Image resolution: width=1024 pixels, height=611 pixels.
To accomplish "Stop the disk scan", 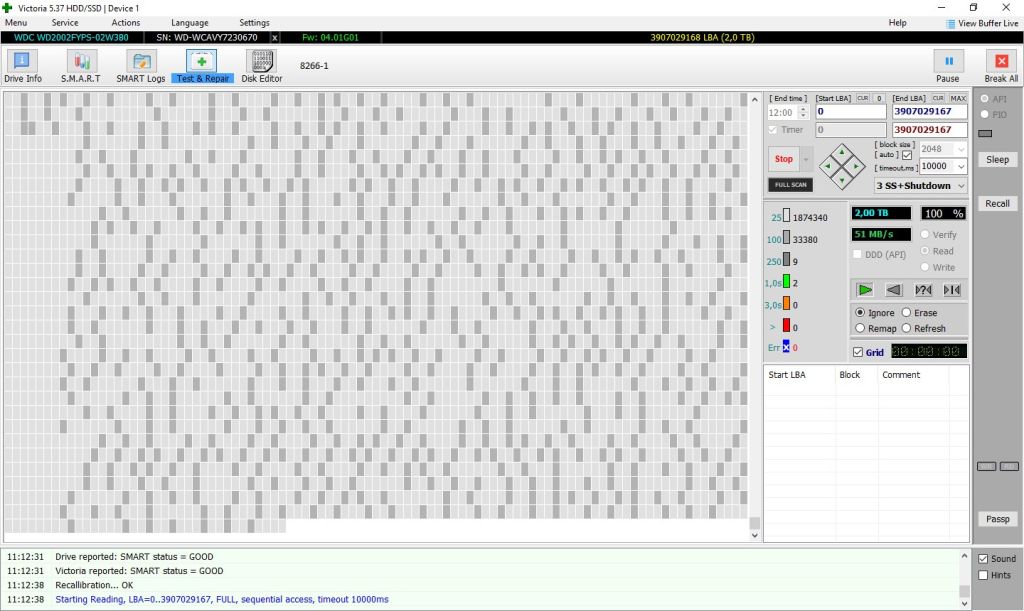I will (784, 159).
